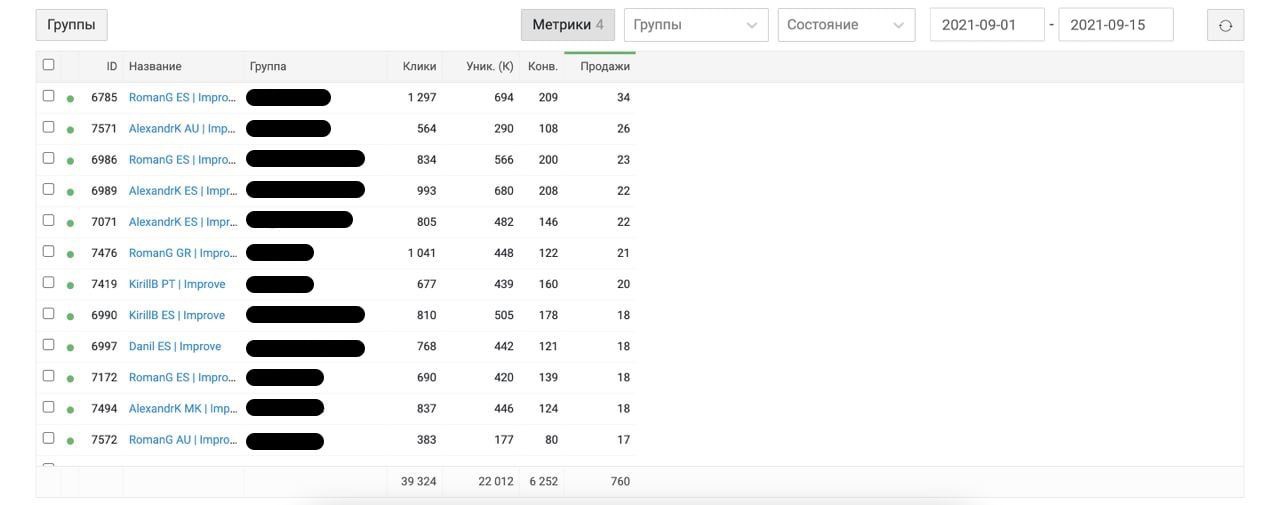Click green status dot for campaign 7476

(x=70, y=254)
